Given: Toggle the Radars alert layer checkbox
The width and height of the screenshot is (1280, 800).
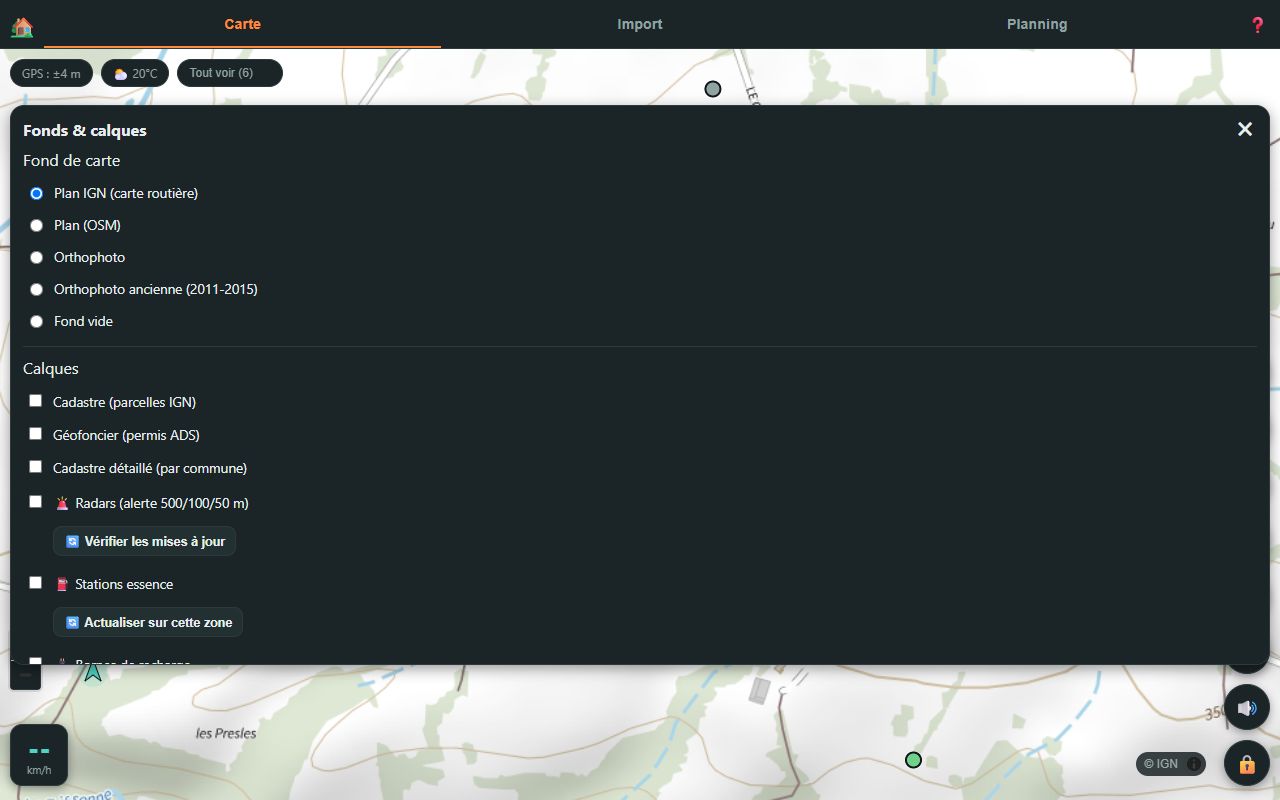Looking at the screenshot, I should tap(36, 502).
